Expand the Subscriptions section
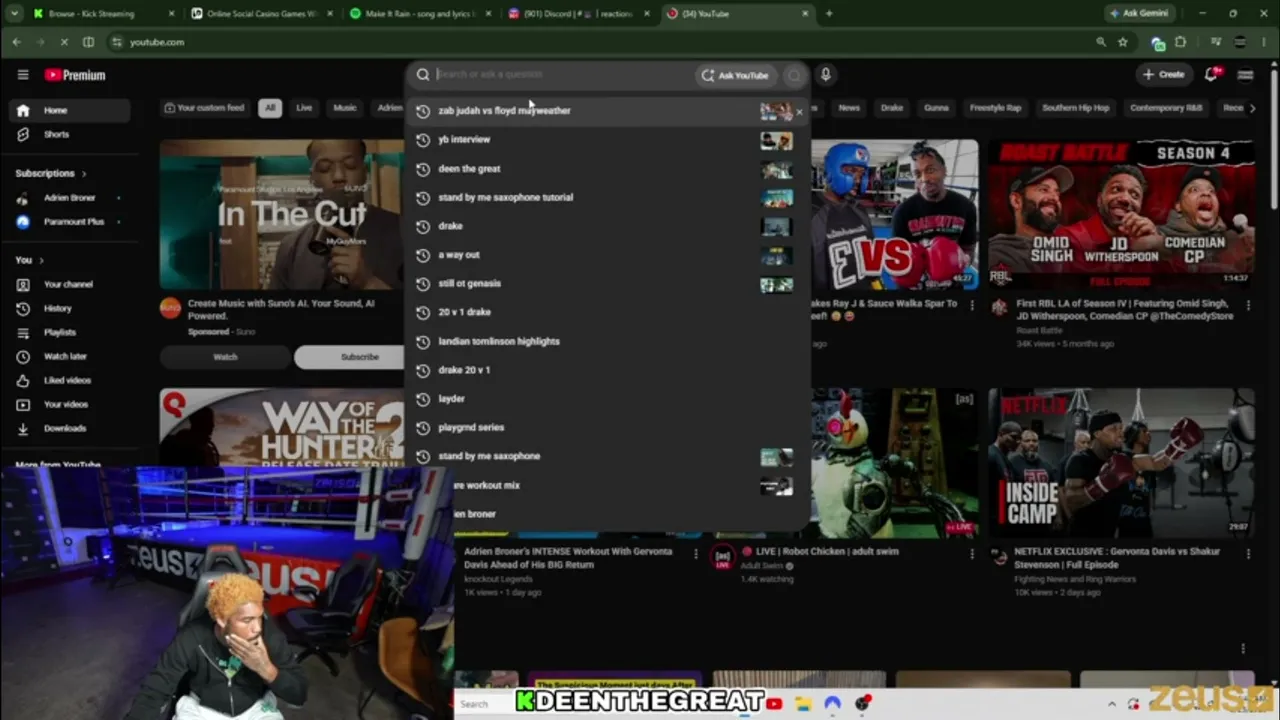This screenshot has width=1280, height=720. [x=51, y=173]
